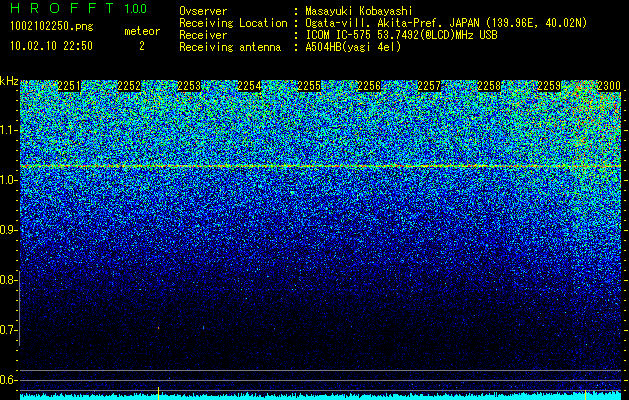Select the A504HB(yagi 4el) antenna text
Image resolution: width=629 pixels, height=400 pixels.
tap(353, 47)
